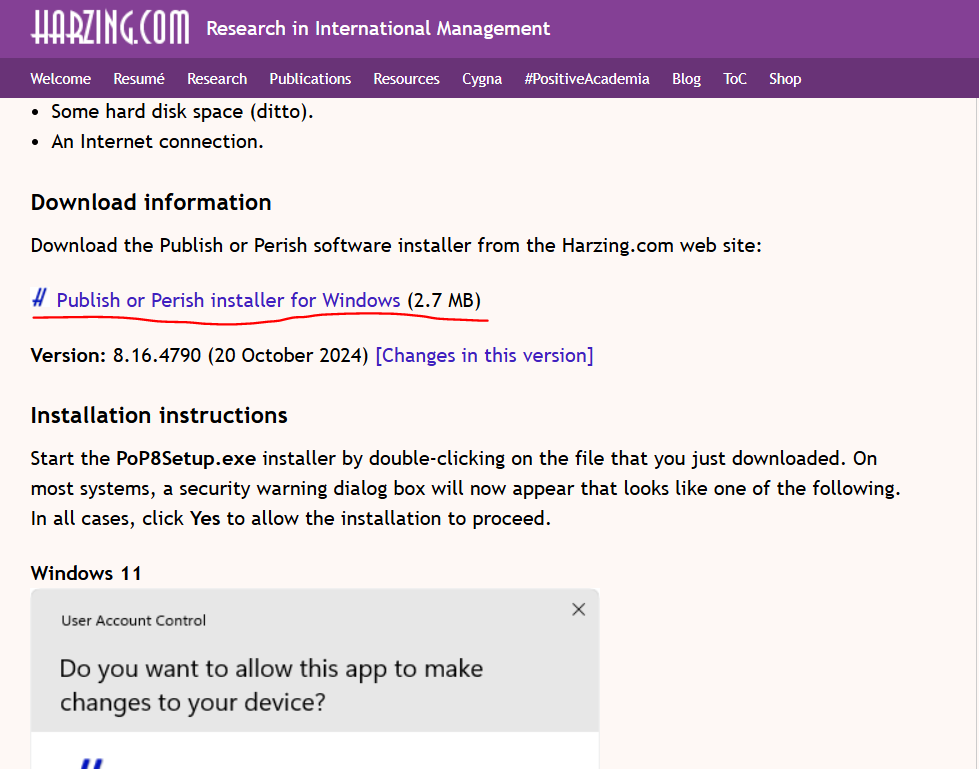979x769 pixels.
Task: Click the PoP8Setup.exe bold filename
Action: pyautogui.click(x=186, y=458)
